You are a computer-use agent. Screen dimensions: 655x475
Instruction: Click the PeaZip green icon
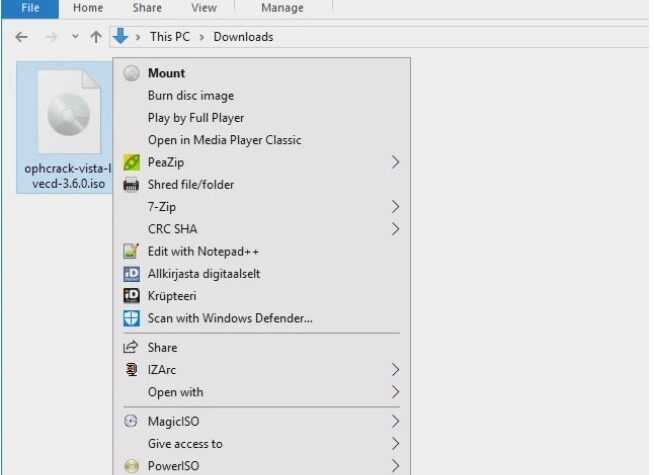(x=131, y=162)
